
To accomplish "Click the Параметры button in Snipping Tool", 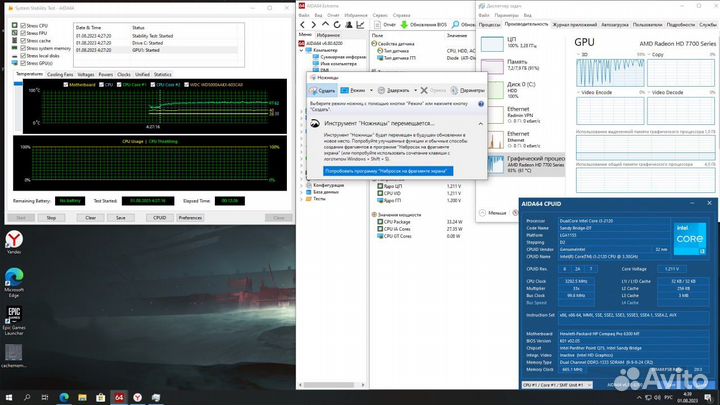I will pyautogui.click(x=467, y=90).
